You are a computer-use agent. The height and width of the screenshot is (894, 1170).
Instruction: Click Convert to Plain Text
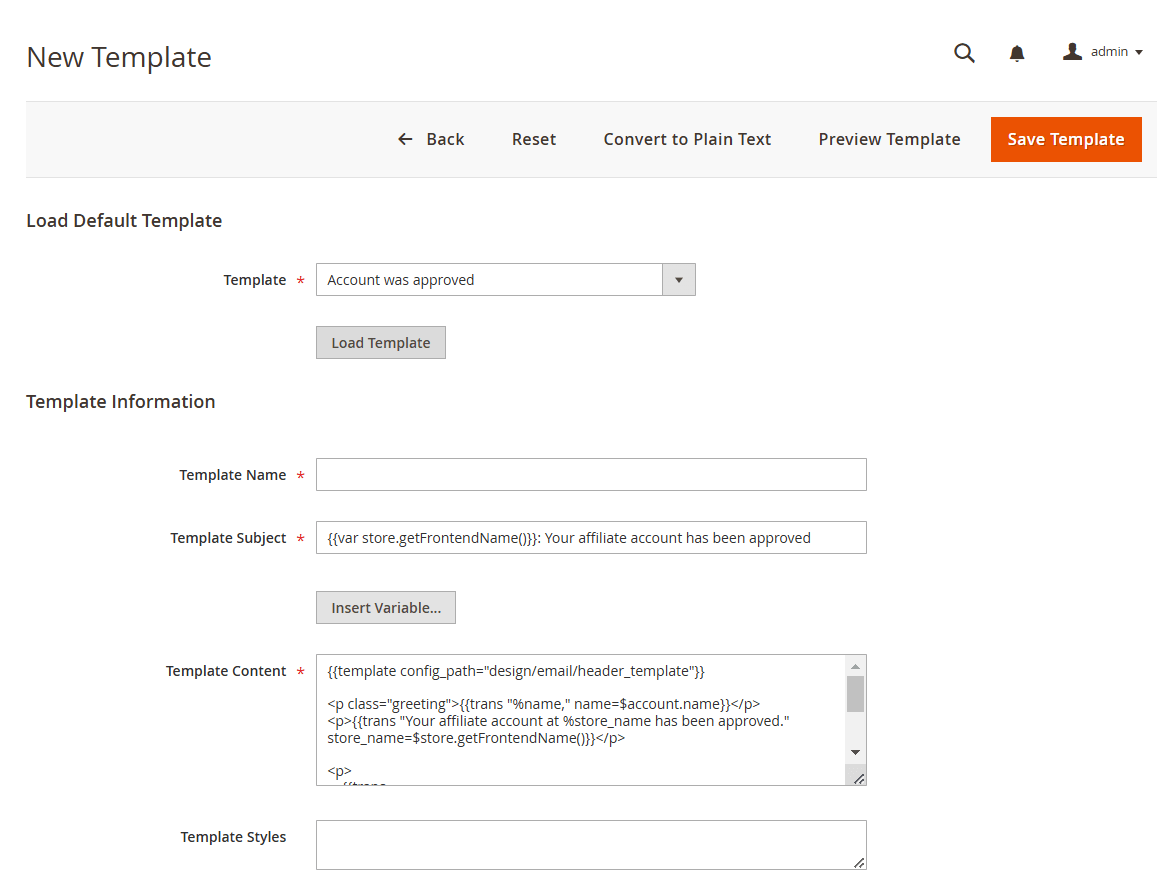click(x=687, y=139)
